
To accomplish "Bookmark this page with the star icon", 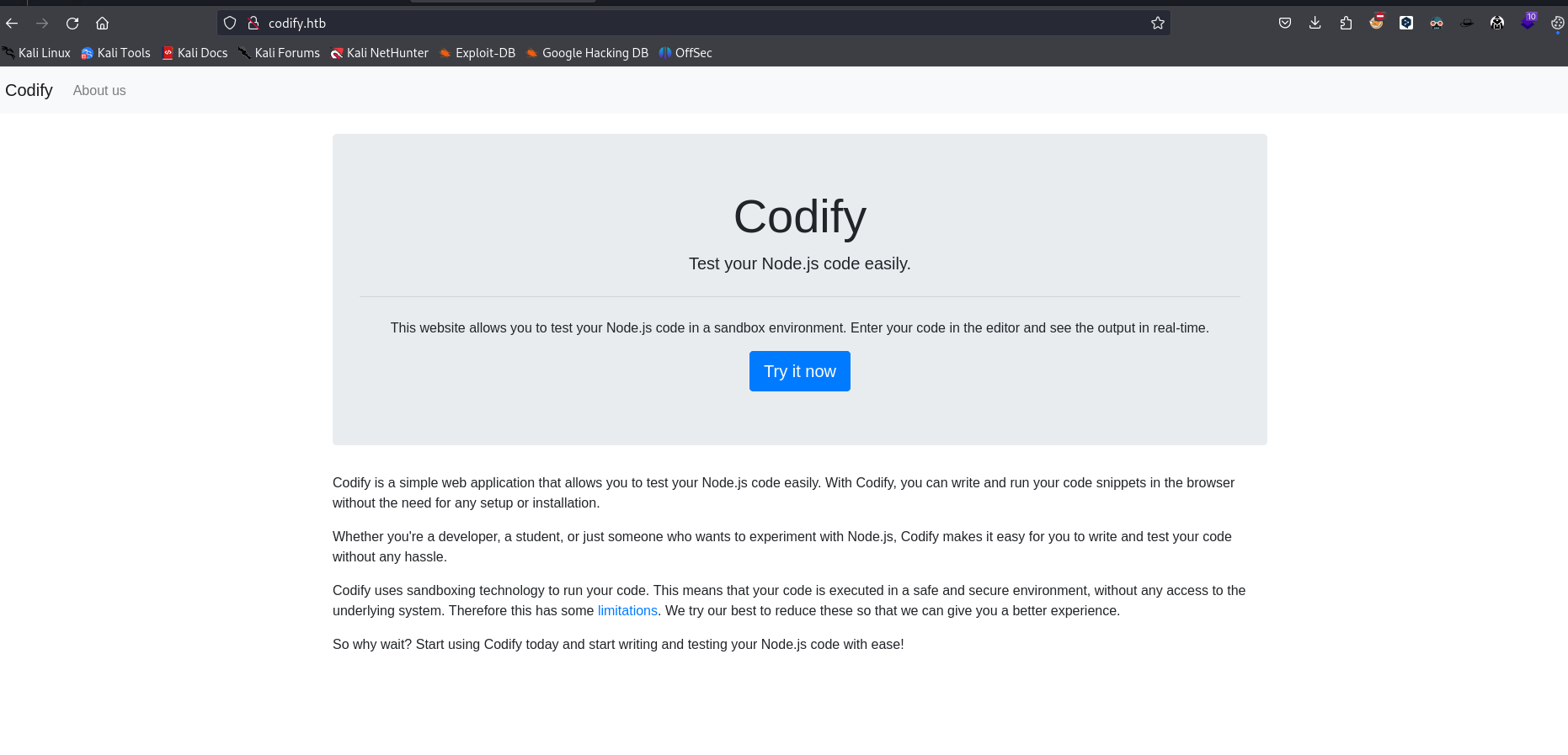I will click(1158, 24).
